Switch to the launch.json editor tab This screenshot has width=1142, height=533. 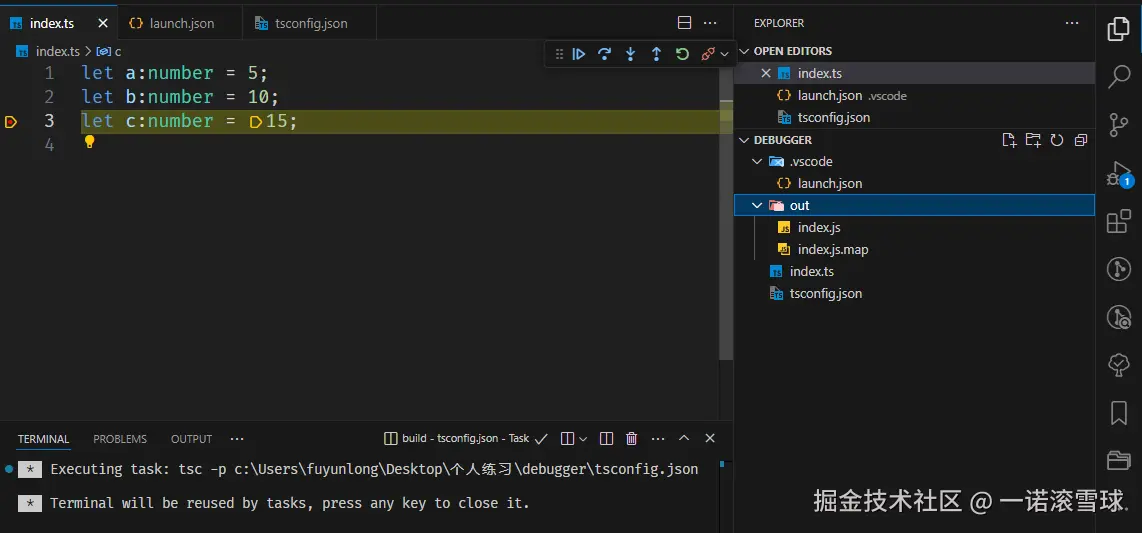coord(180,23)
